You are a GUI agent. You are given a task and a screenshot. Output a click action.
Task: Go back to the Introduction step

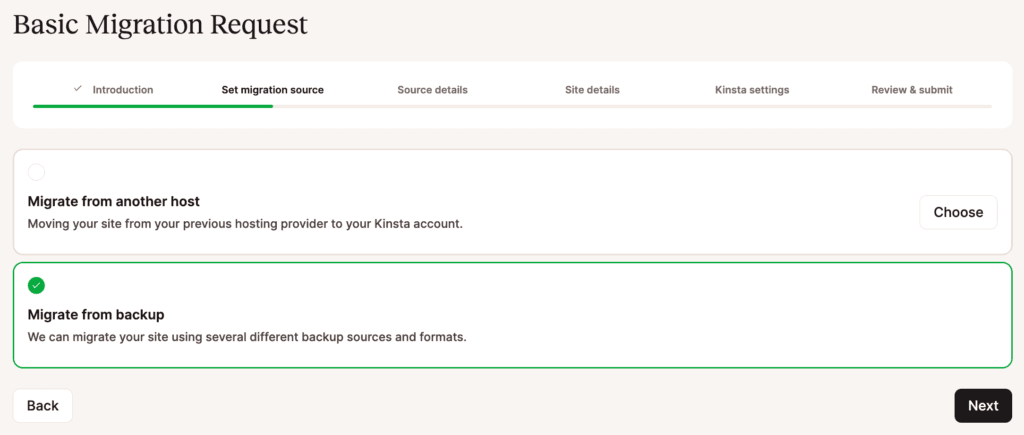pyautogui.click(x=122, y=90)
